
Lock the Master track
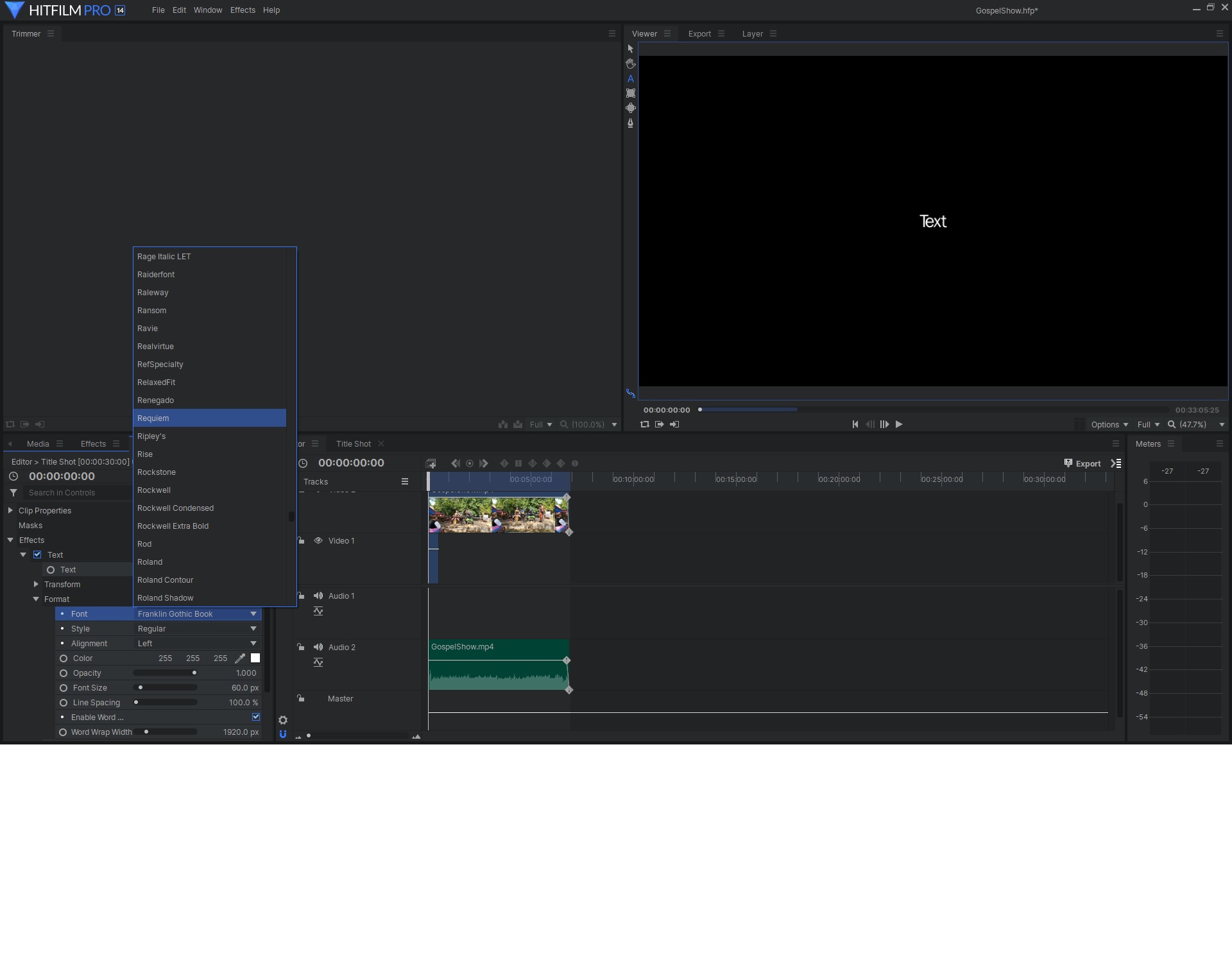click(300, 698)
